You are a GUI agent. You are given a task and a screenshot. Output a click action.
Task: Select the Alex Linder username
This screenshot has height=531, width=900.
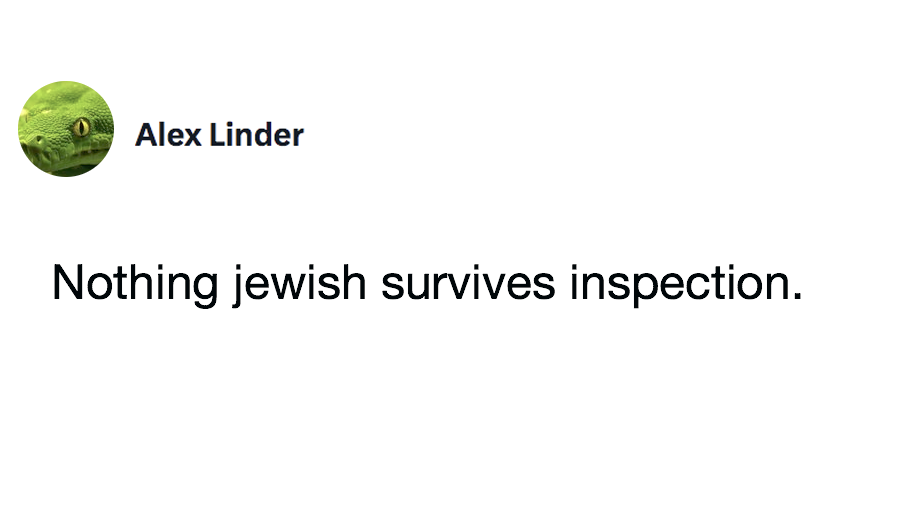pyautogui.click(x=219, y=134)
